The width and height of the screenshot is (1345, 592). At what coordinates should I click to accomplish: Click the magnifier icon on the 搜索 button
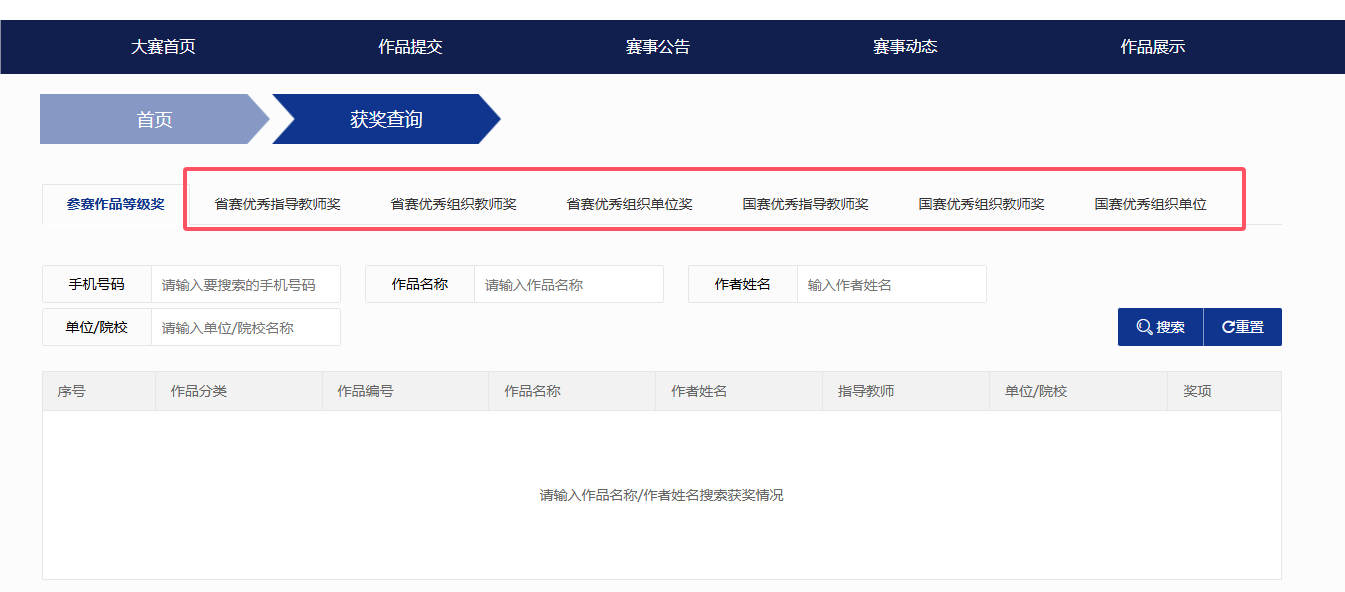pos(1141,326)
